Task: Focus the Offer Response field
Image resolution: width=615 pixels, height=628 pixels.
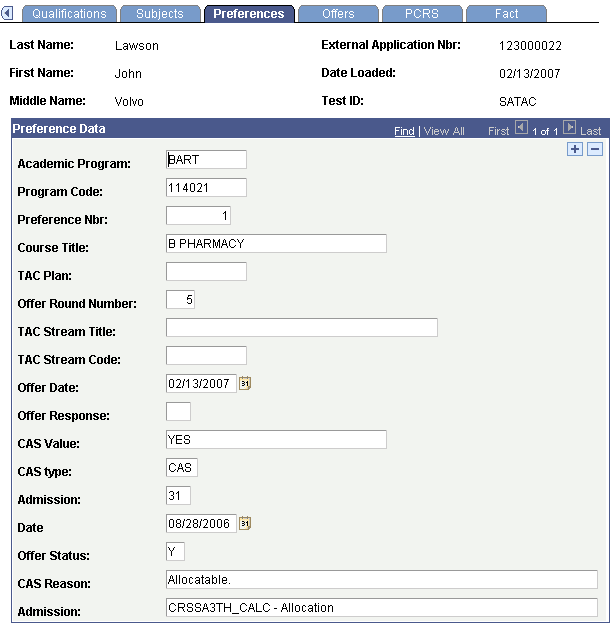Action: (x=178, y=412)
